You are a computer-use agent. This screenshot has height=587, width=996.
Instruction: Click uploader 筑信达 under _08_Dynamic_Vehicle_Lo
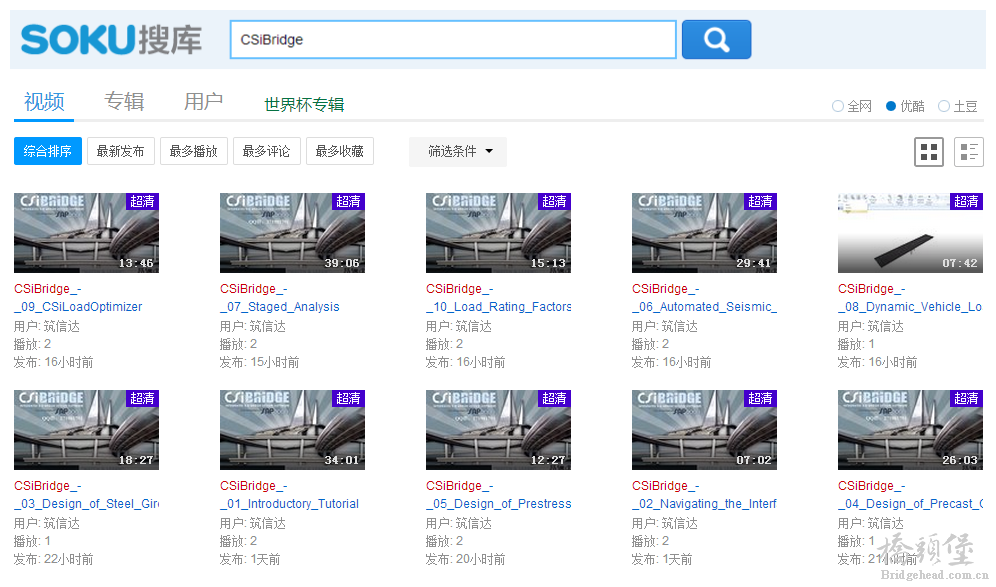[885, 327]
